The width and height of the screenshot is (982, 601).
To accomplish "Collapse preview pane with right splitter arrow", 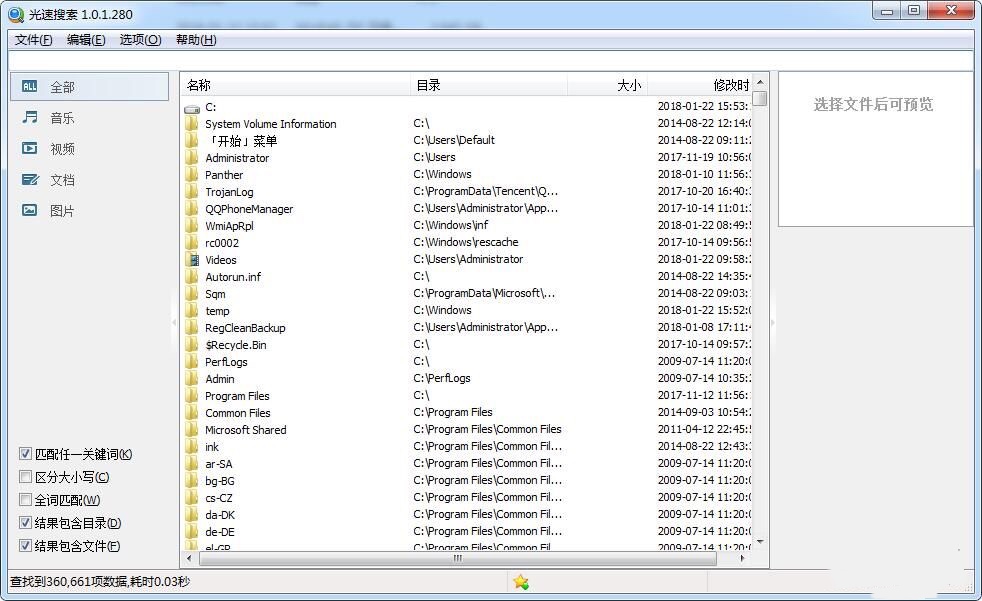I will (773, 323).
